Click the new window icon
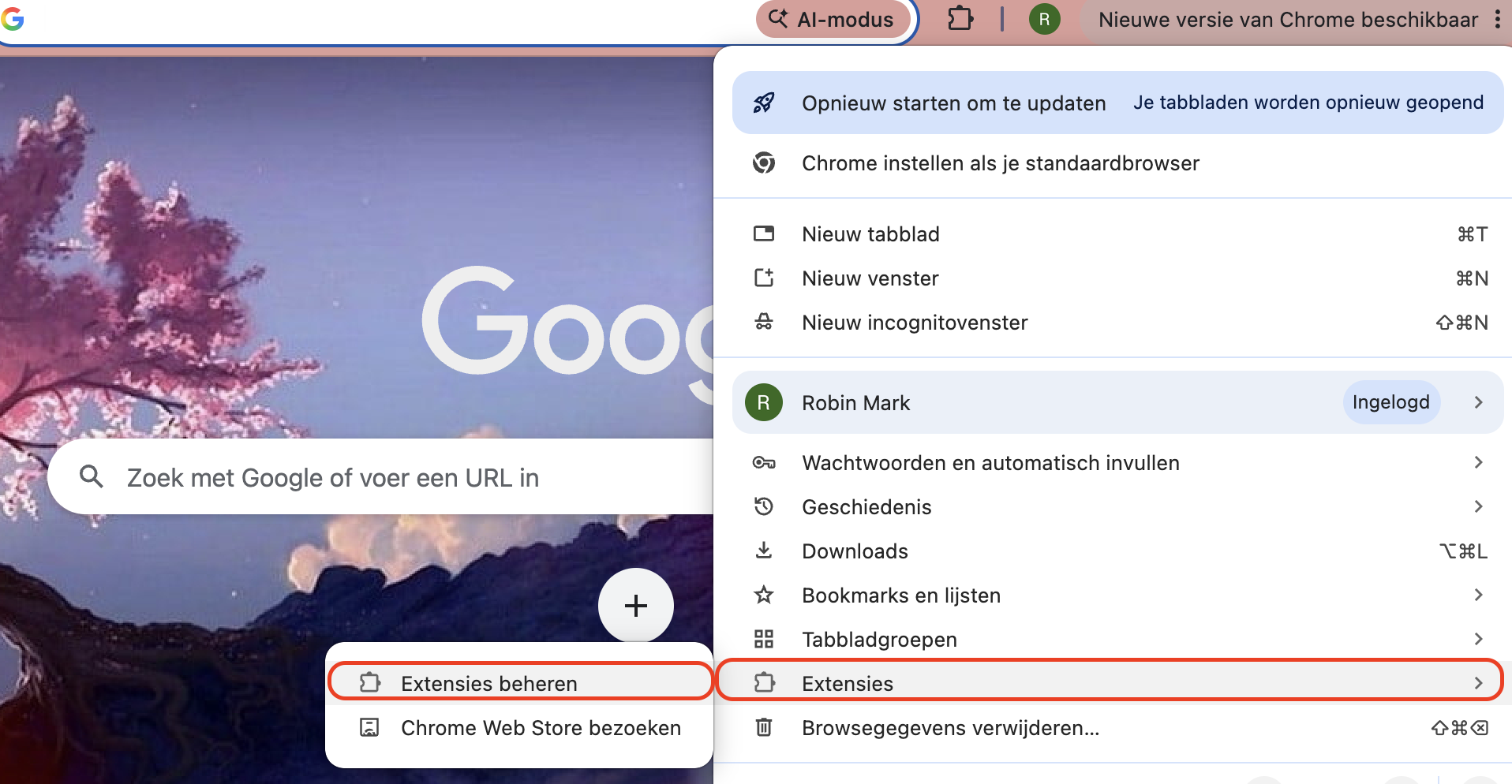Viewport: 1512px width, 784px height. [764, 278]
